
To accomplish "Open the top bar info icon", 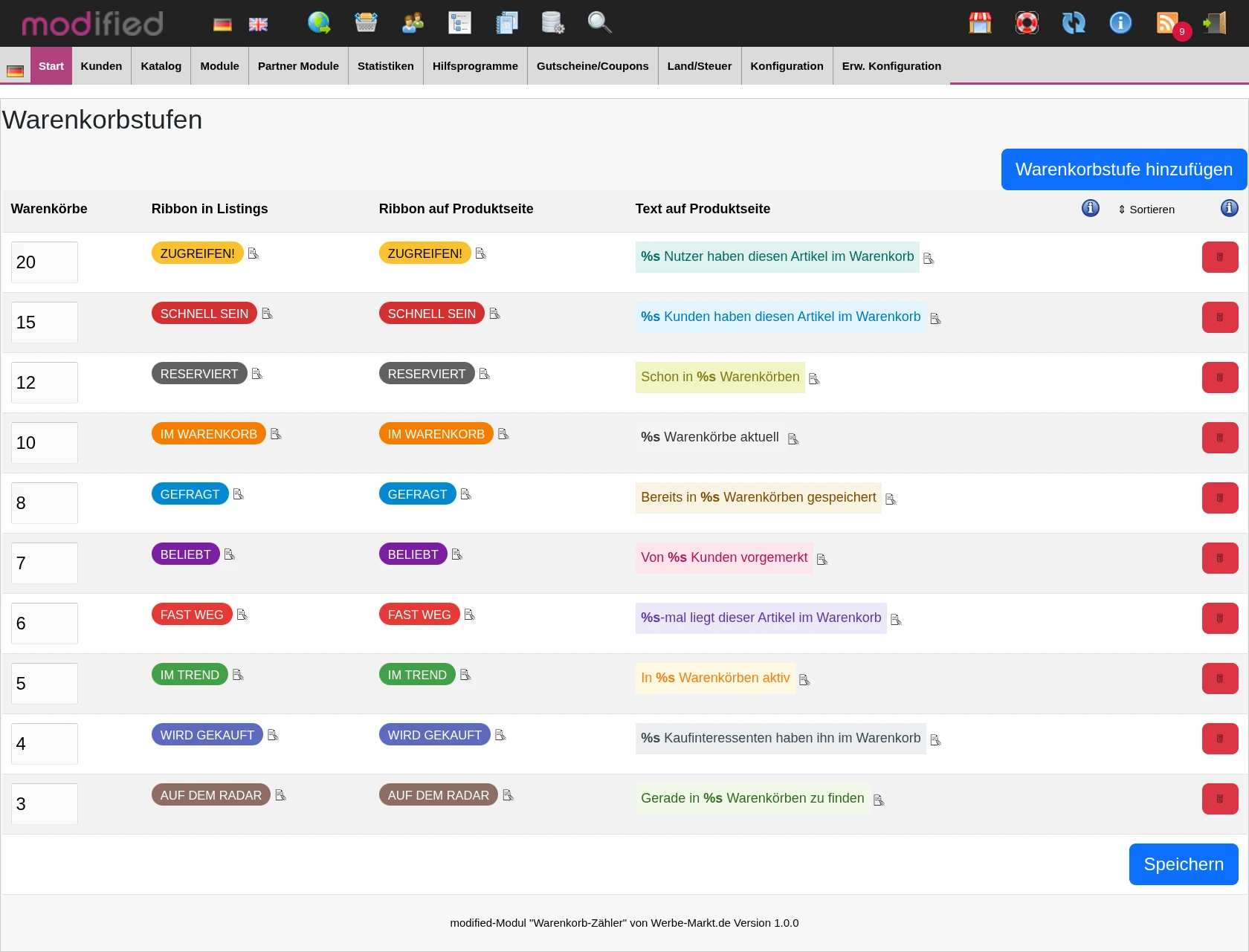I will pos(1120,23).
